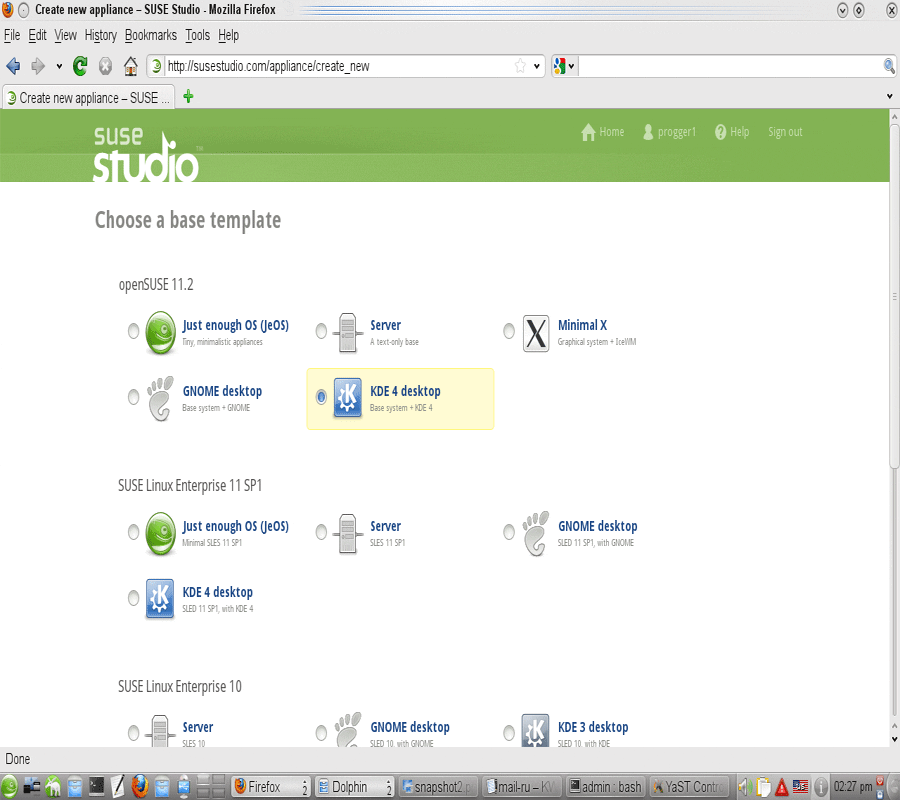Click inside the URL address field
Image resolution: width=900 pixels, height=800 pixels.
[x=339, y=66]
